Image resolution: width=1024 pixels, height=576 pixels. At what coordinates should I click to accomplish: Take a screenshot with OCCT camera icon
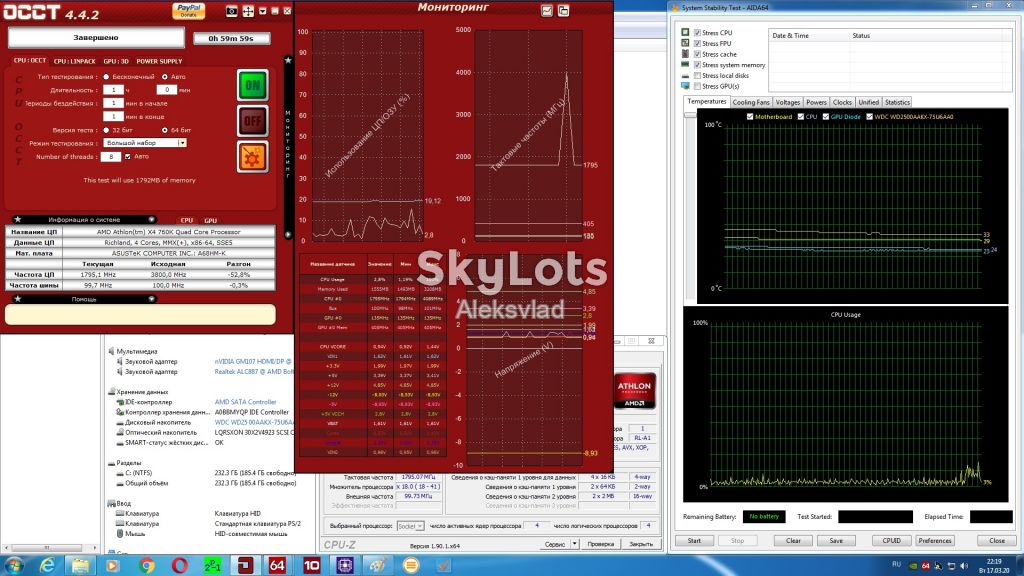[232, 11]
